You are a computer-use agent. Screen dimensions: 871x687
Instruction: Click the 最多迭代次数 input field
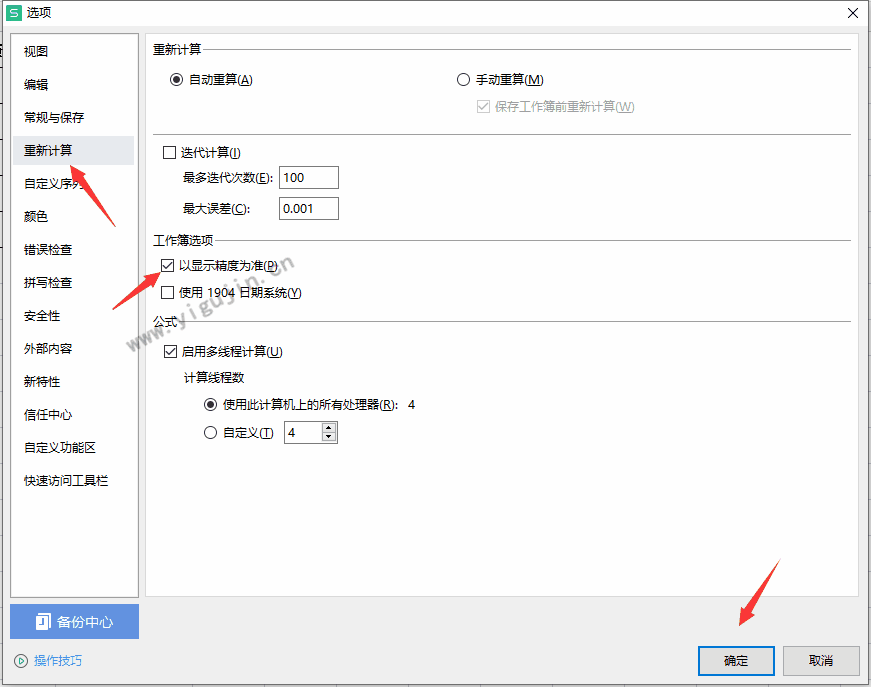309,178
